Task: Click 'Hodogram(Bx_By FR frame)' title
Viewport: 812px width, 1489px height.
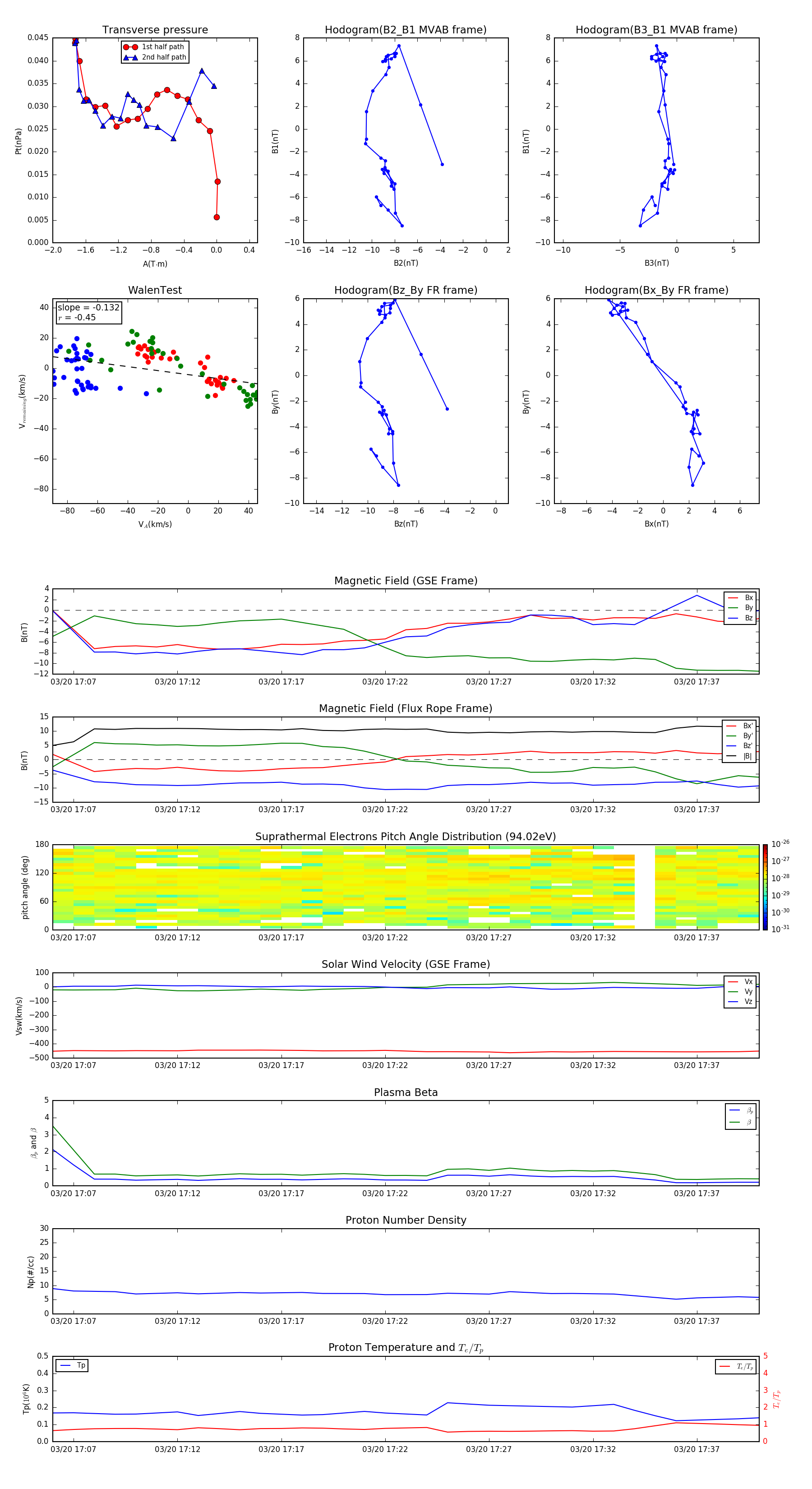Action: (x=656, y=290)
